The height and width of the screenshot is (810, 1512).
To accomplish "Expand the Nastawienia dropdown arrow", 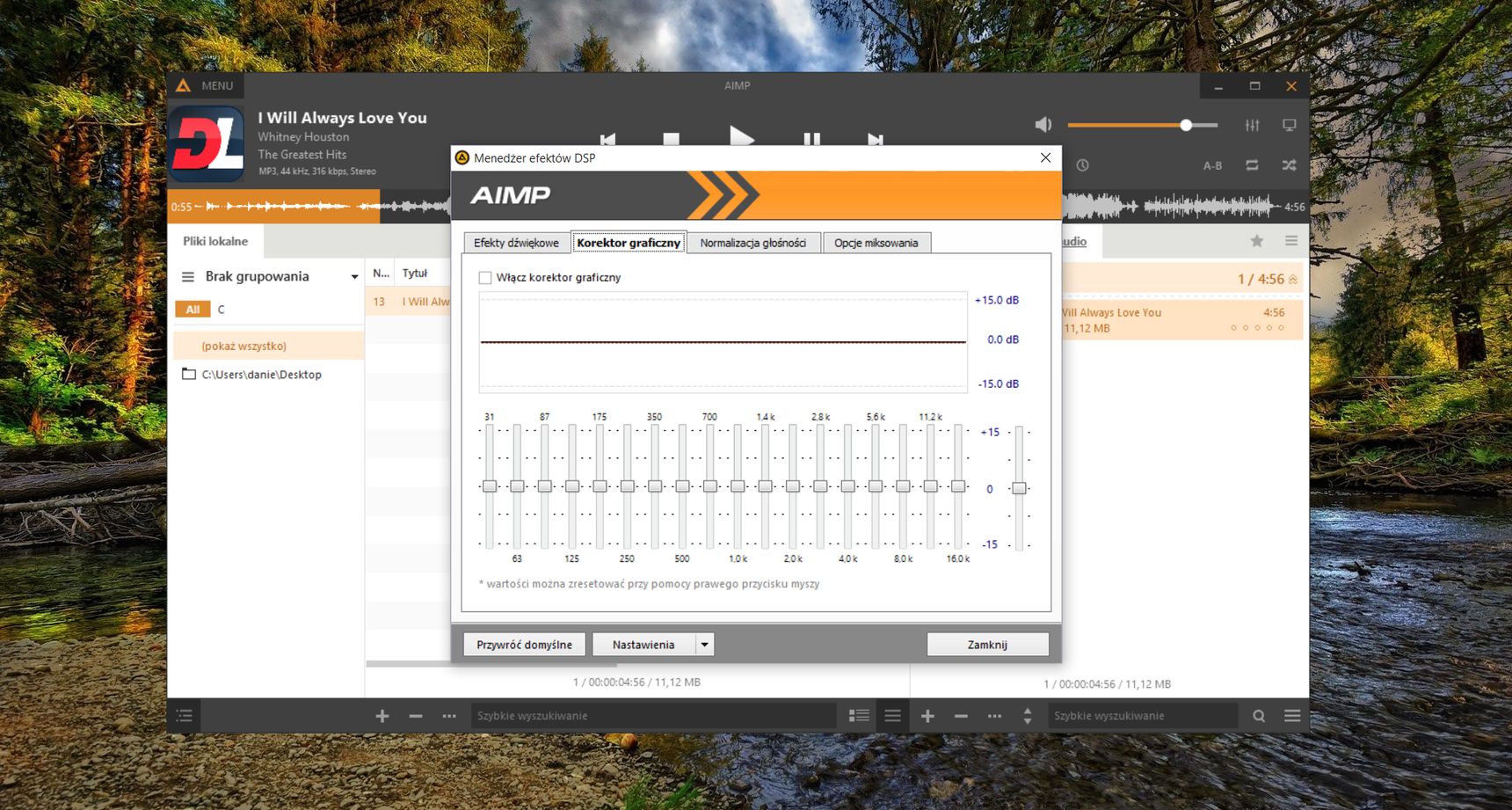I will 704,645.
